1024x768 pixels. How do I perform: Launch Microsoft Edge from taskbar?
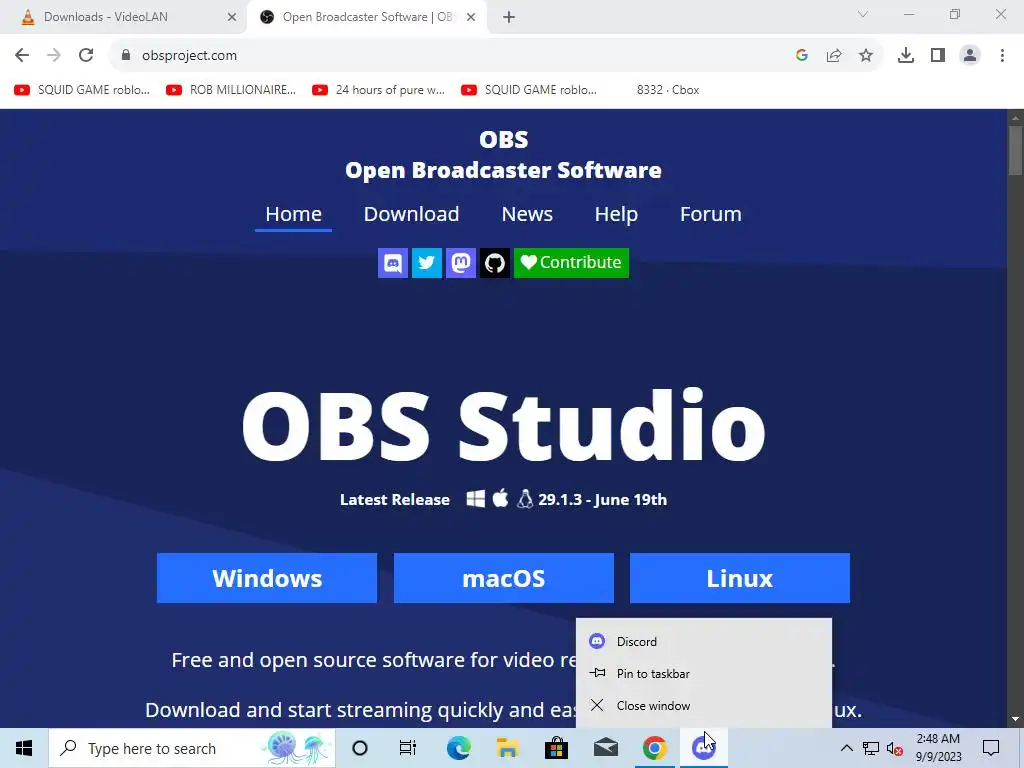pos(458,748)
